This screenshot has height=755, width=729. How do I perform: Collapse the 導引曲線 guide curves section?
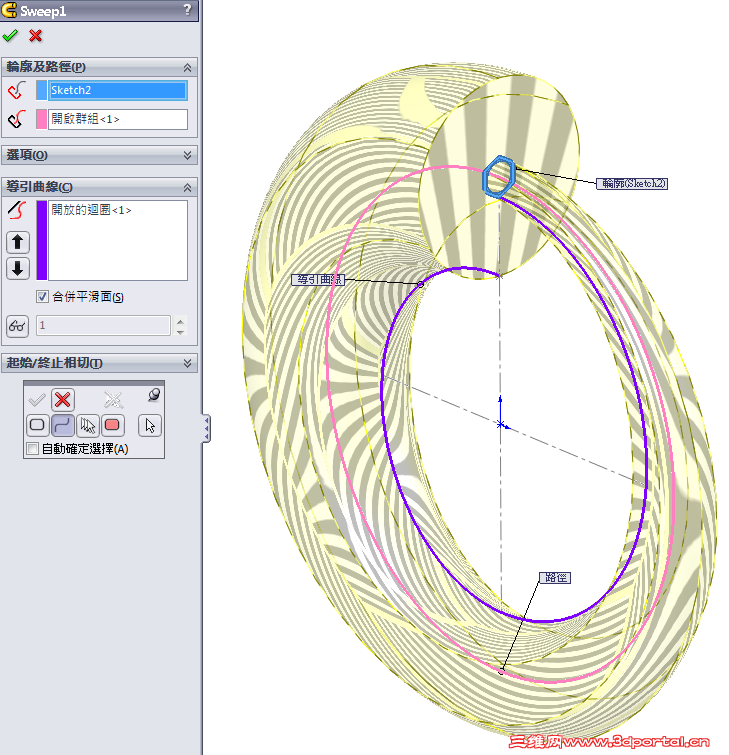(187, 187)
